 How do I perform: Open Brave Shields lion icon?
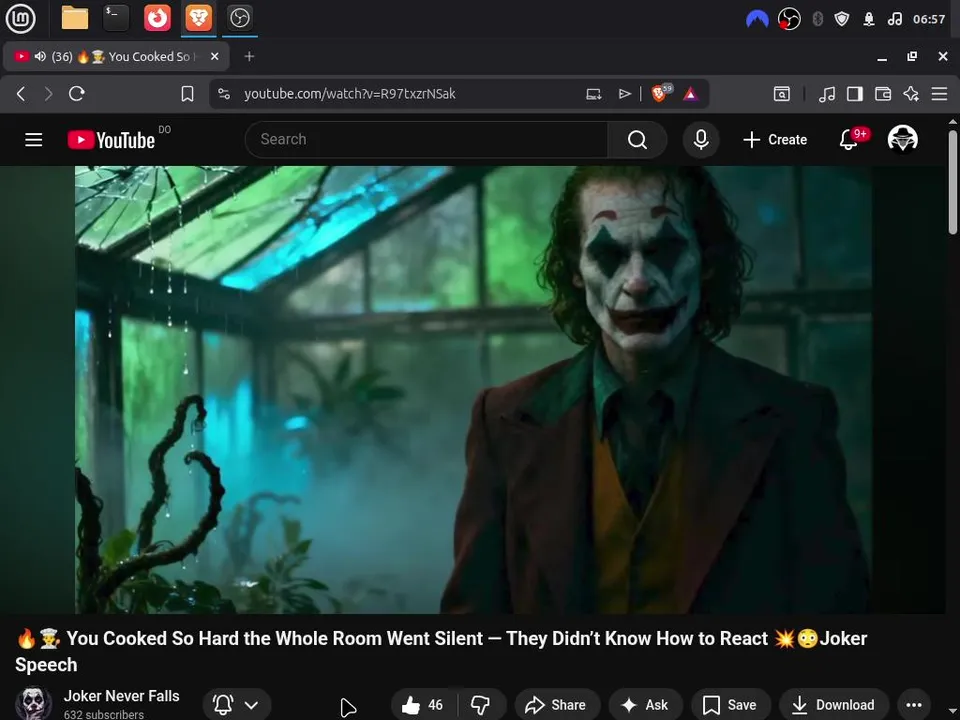coord(661,93)
